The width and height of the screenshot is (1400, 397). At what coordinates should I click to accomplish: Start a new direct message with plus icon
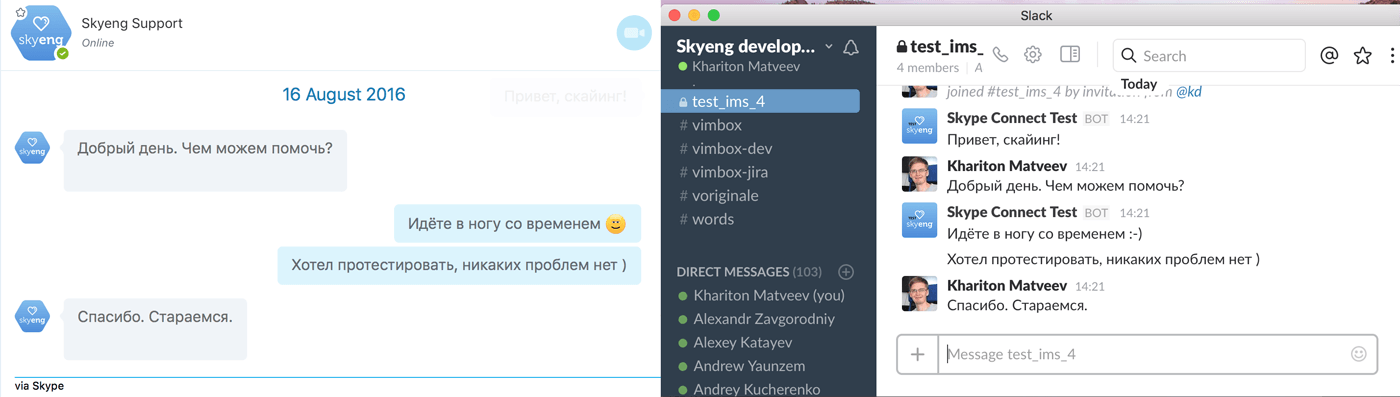point(846,271)
